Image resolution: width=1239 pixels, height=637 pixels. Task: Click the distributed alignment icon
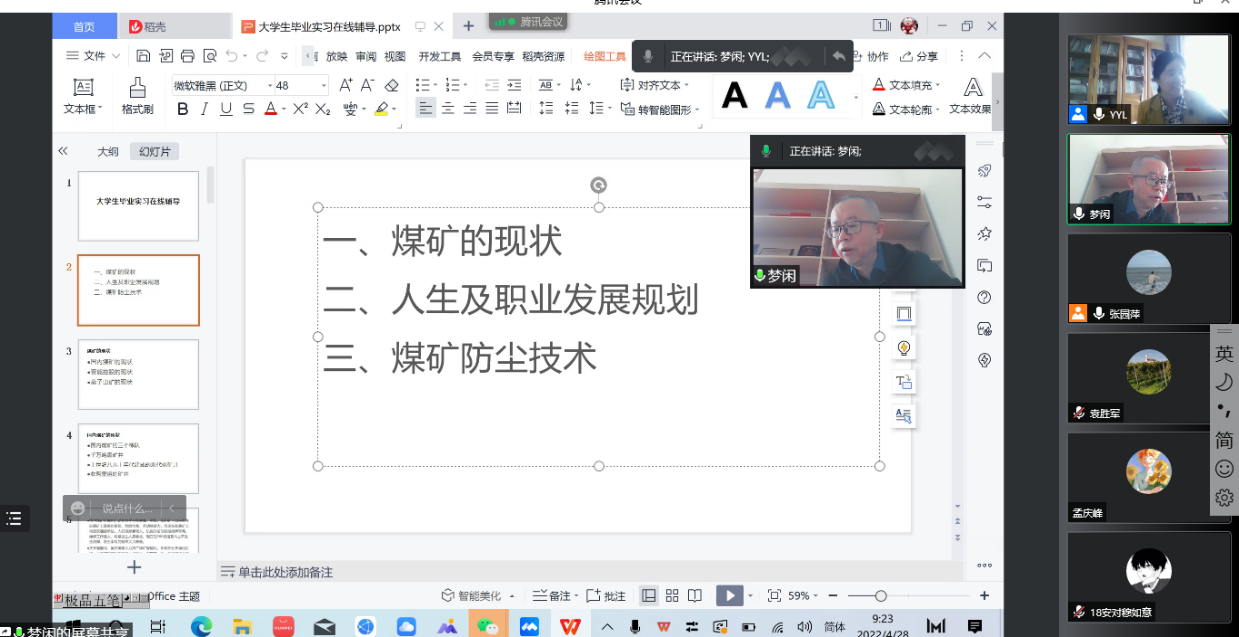click(514, 109)
